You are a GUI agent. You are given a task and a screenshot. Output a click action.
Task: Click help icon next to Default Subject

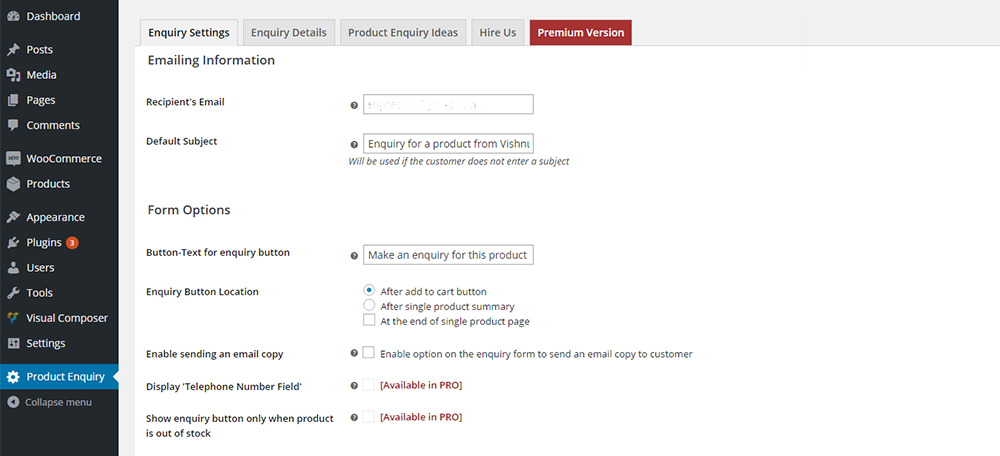354,145
